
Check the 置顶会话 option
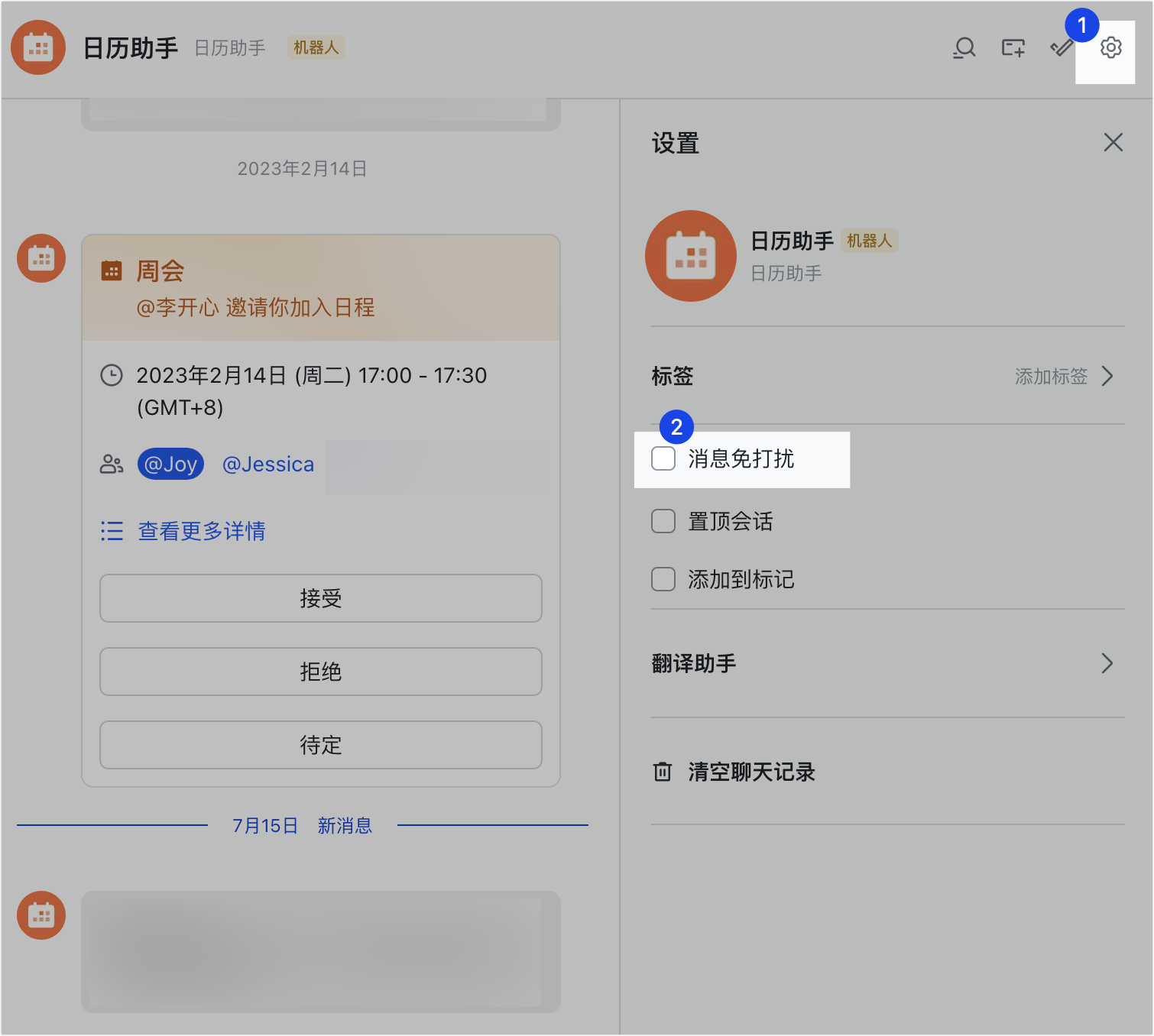pos(663,520)
